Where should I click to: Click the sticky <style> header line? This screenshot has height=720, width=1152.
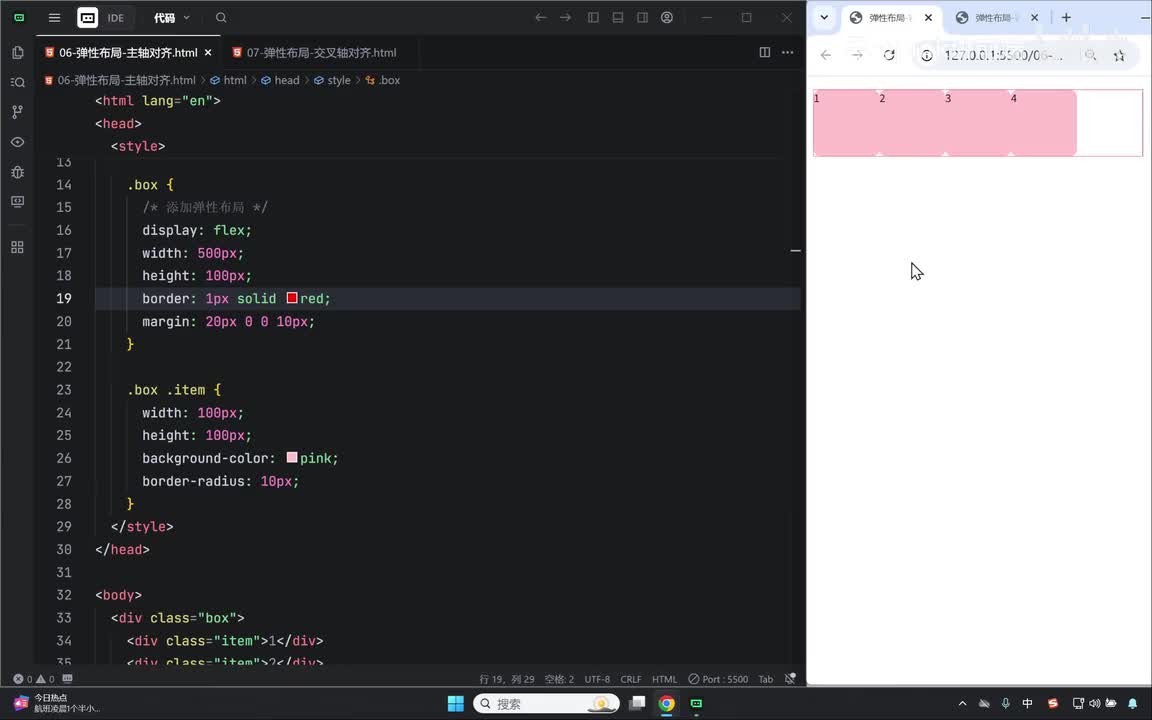point(138,146)
